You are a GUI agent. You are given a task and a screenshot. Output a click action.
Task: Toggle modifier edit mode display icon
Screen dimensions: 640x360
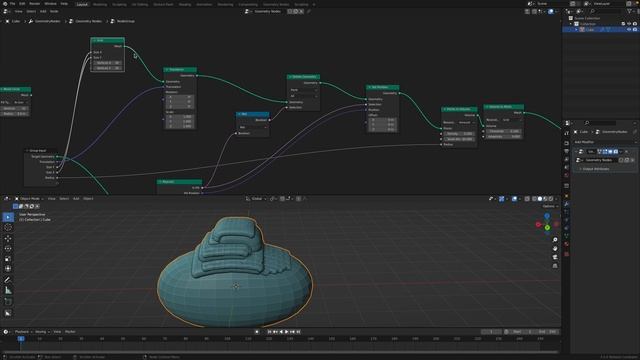pos(605,151)
